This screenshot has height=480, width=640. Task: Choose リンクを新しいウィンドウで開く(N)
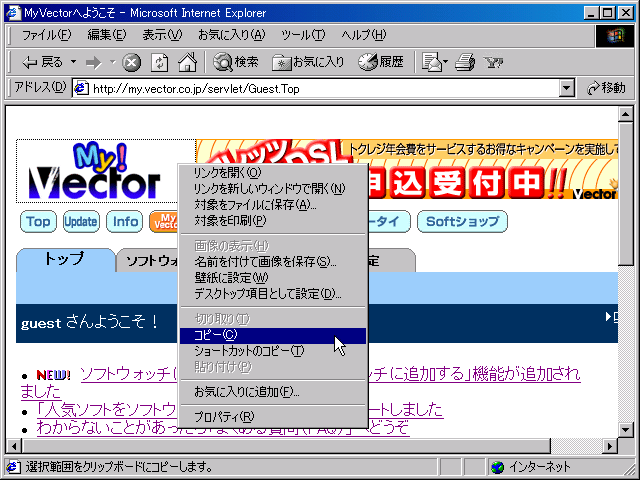(x=273, y=189)
